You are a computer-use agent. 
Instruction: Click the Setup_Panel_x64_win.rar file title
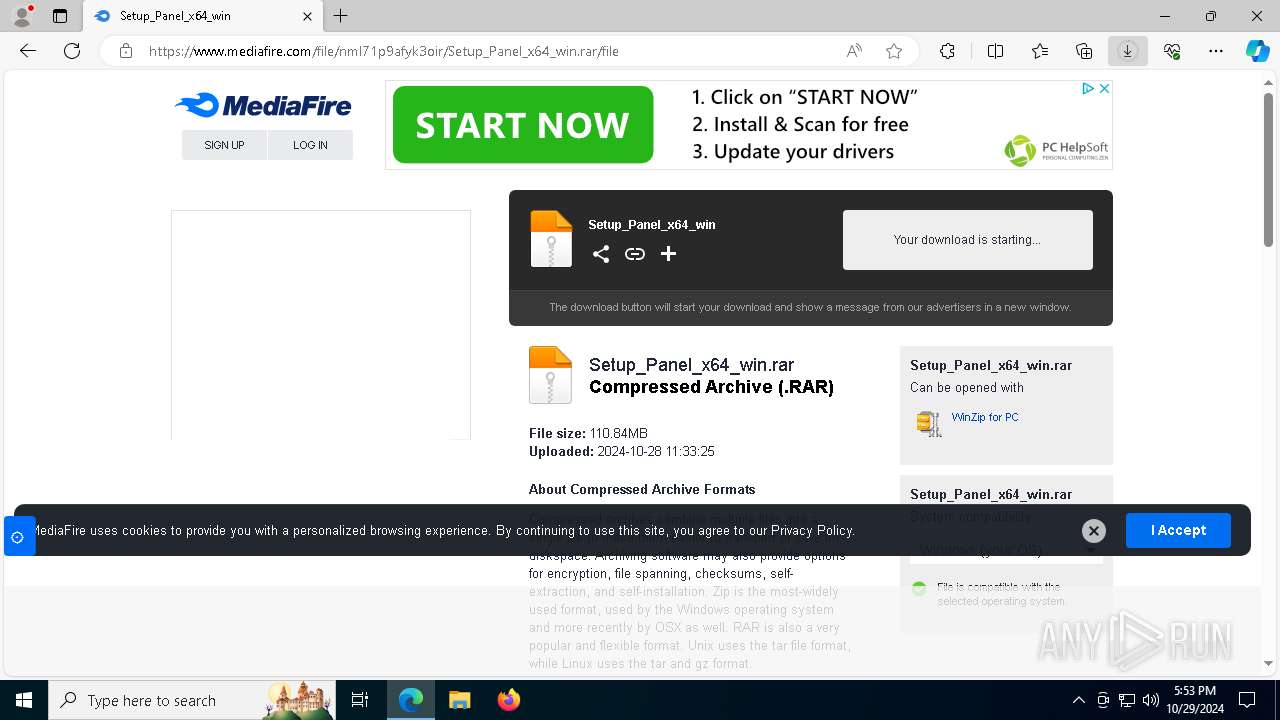(x=692, y=365)
